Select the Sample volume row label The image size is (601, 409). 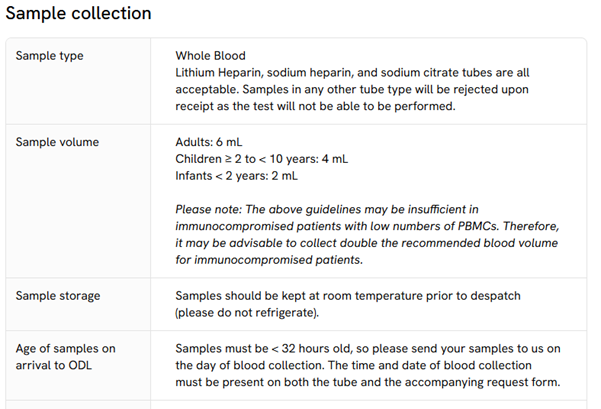tap(57, 142)
